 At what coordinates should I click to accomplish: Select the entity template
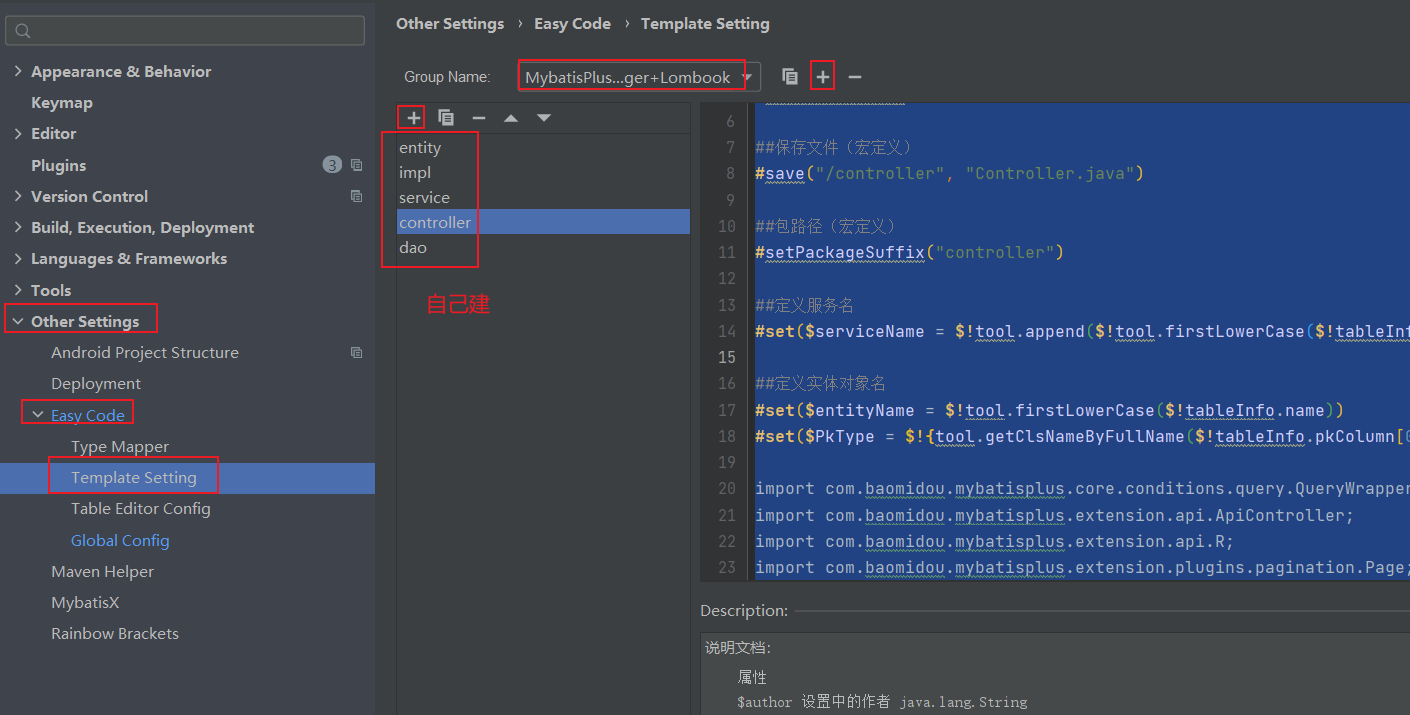543,147
